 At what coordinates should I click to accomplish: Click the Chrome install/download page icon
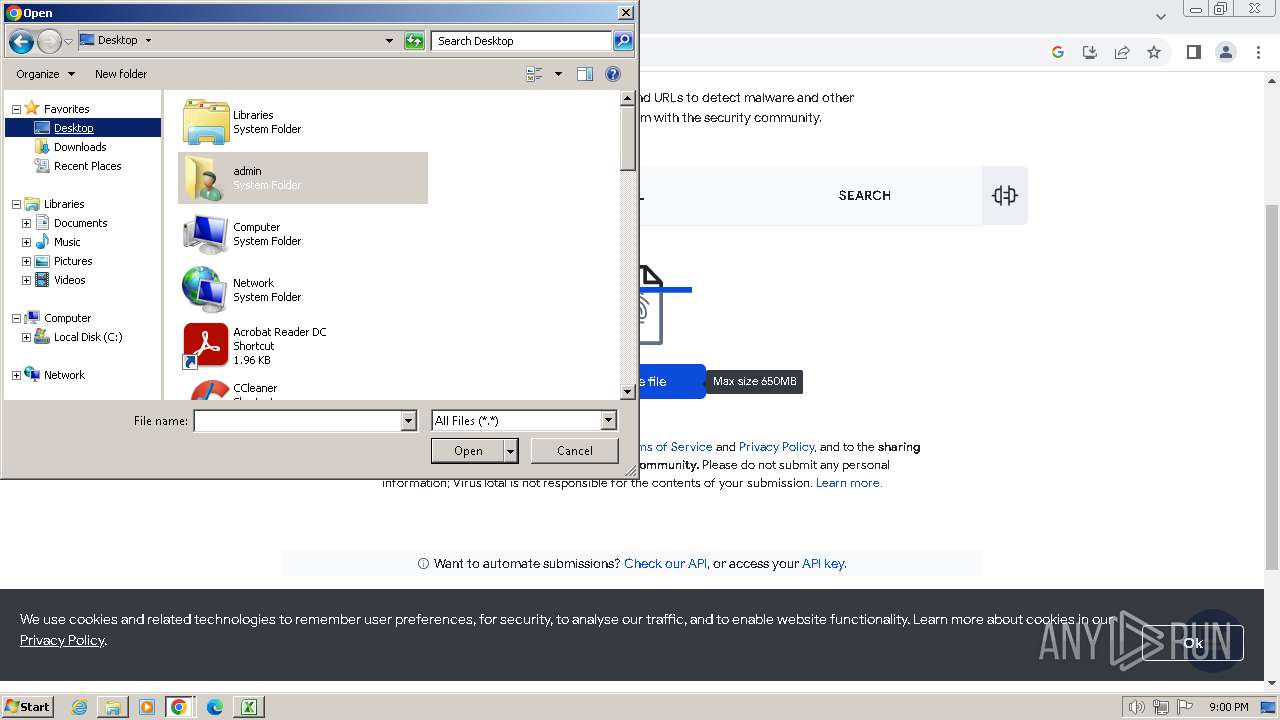pos(1090,52)
